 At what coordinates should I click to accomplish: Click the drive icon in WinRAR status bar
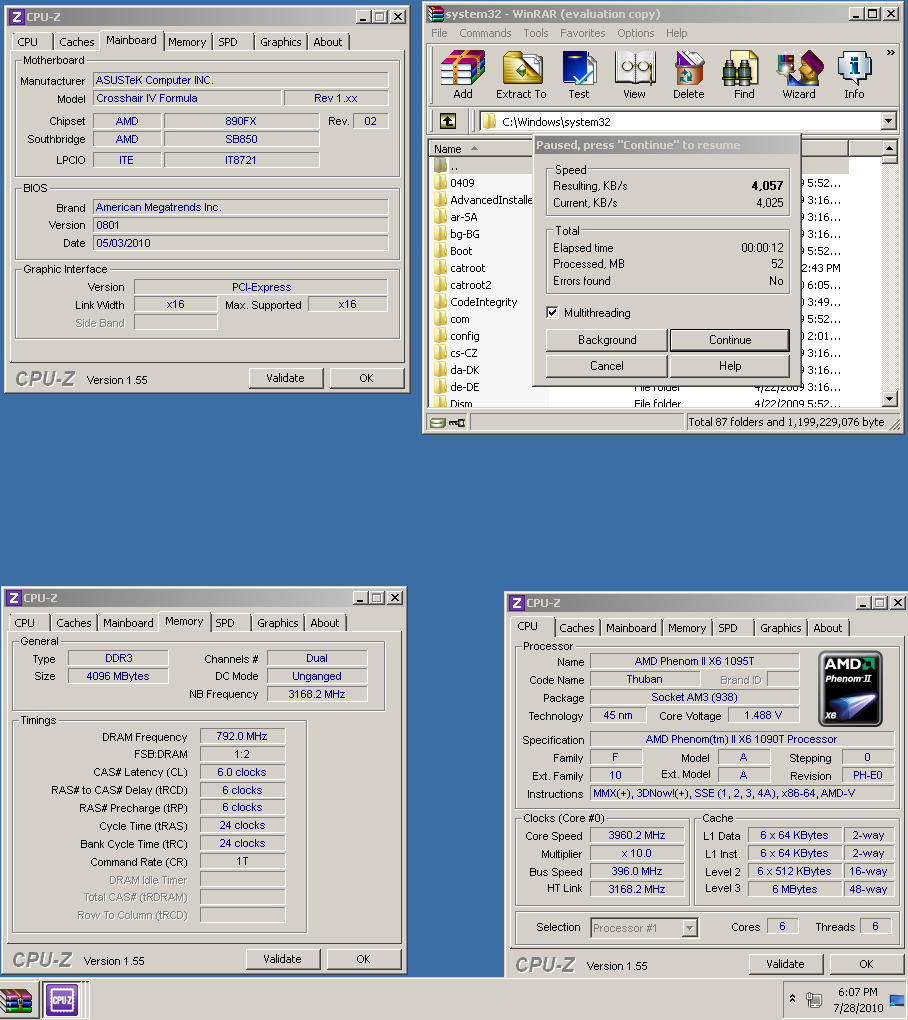(x=438, y=423)
